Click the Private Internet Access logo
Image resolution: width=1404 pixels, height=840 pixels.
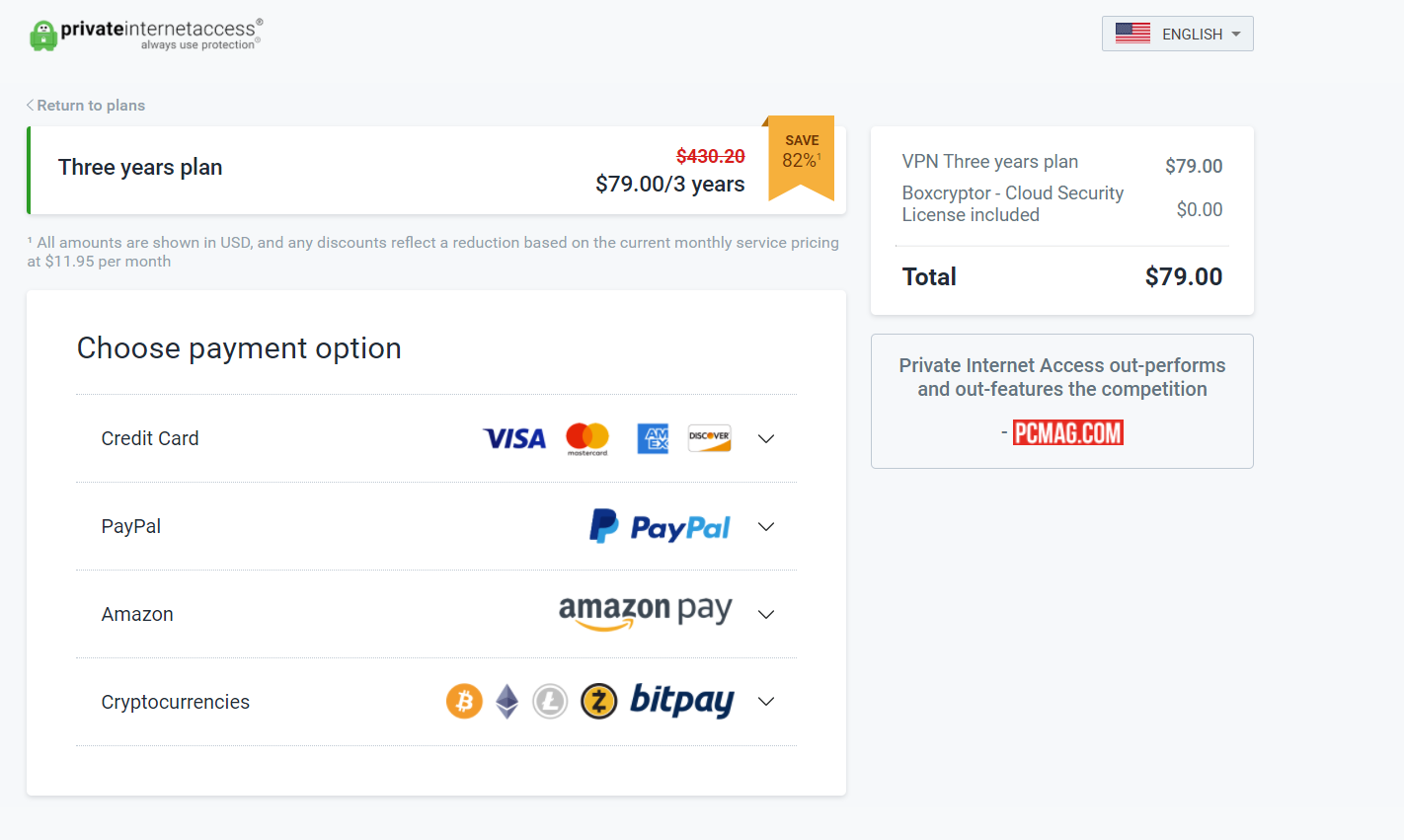146,35
